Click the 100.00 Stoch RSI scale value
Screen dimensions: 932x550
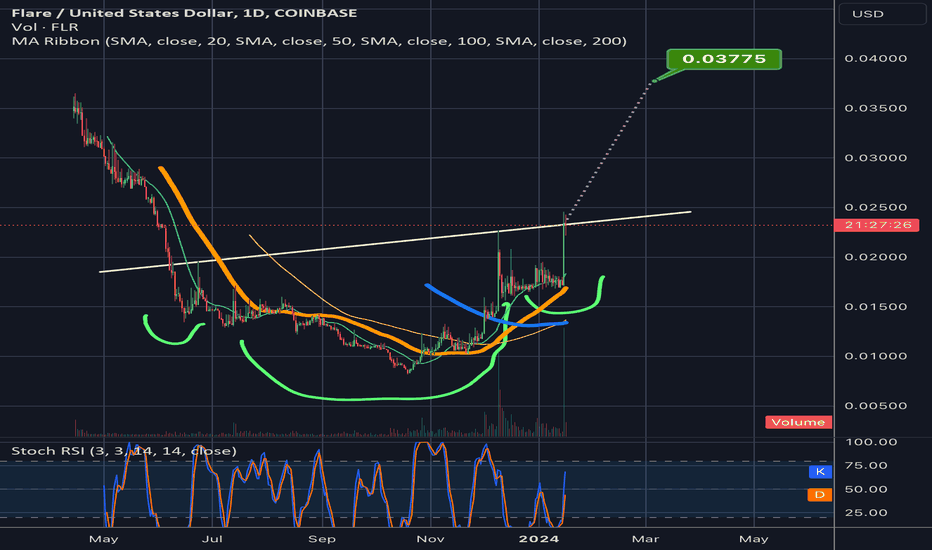coord(871,442)
